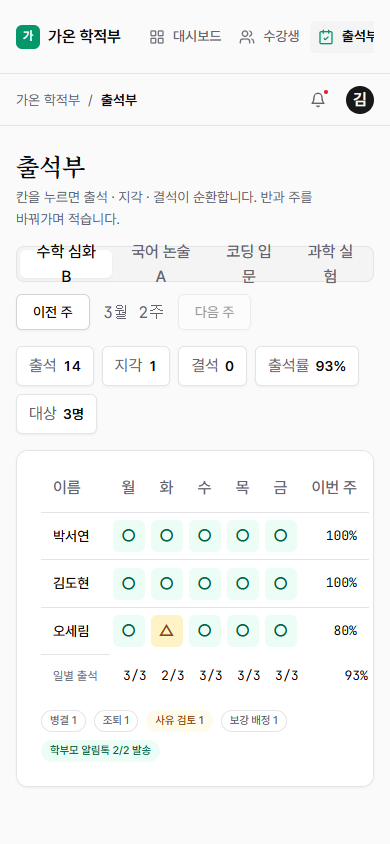Click the 수강생 people icon

tap(247, 37)
